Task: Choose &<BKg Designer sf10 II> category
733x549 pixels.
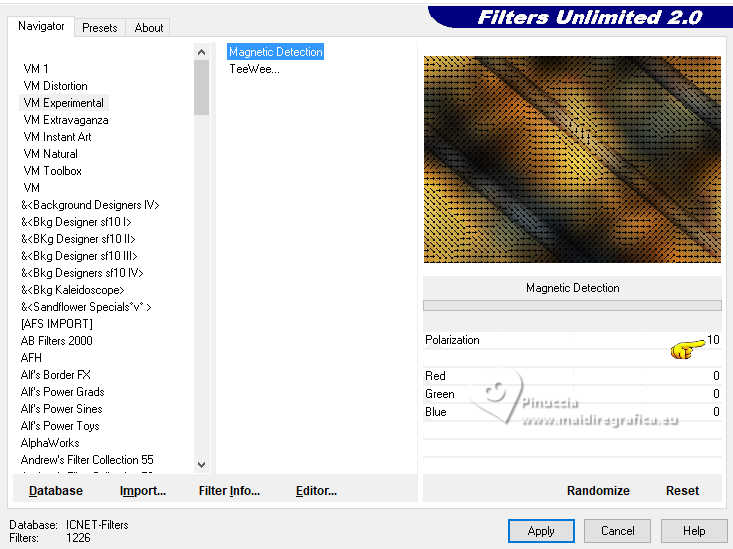Action: click(x=78, y=238)
